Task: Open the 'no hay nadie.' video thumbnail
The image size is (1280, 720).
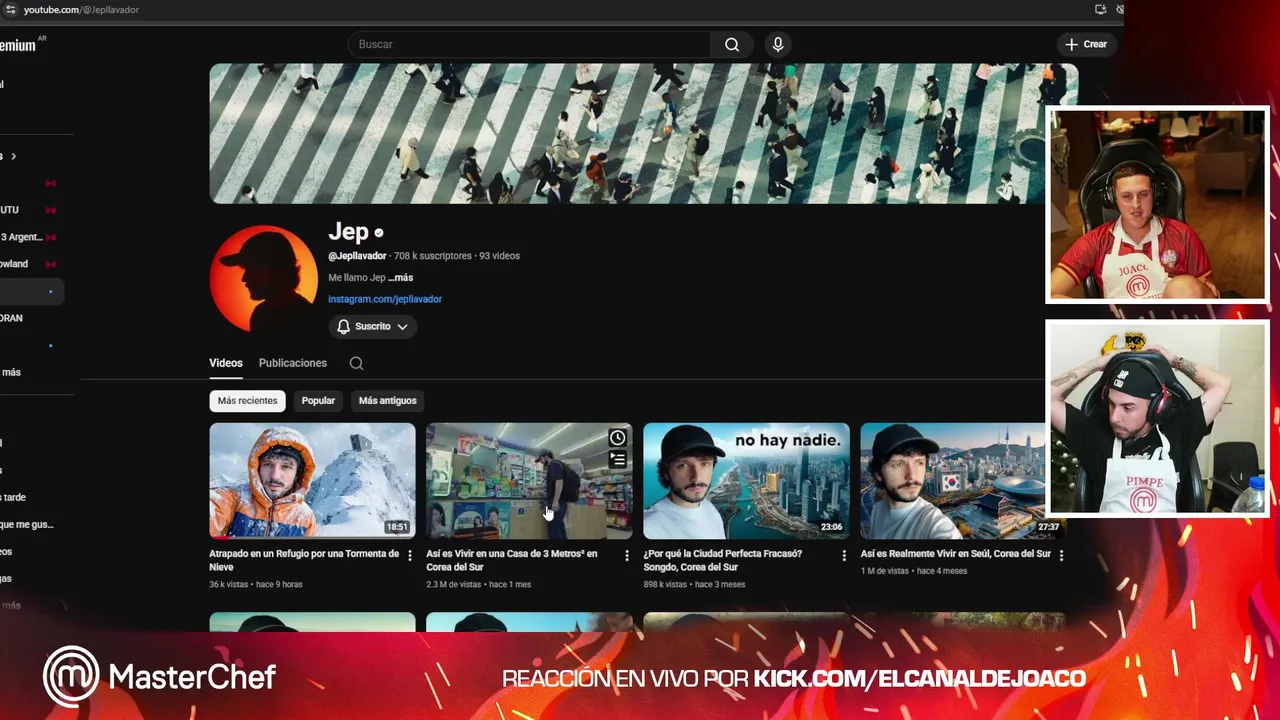Action: (x=746, y=481)
